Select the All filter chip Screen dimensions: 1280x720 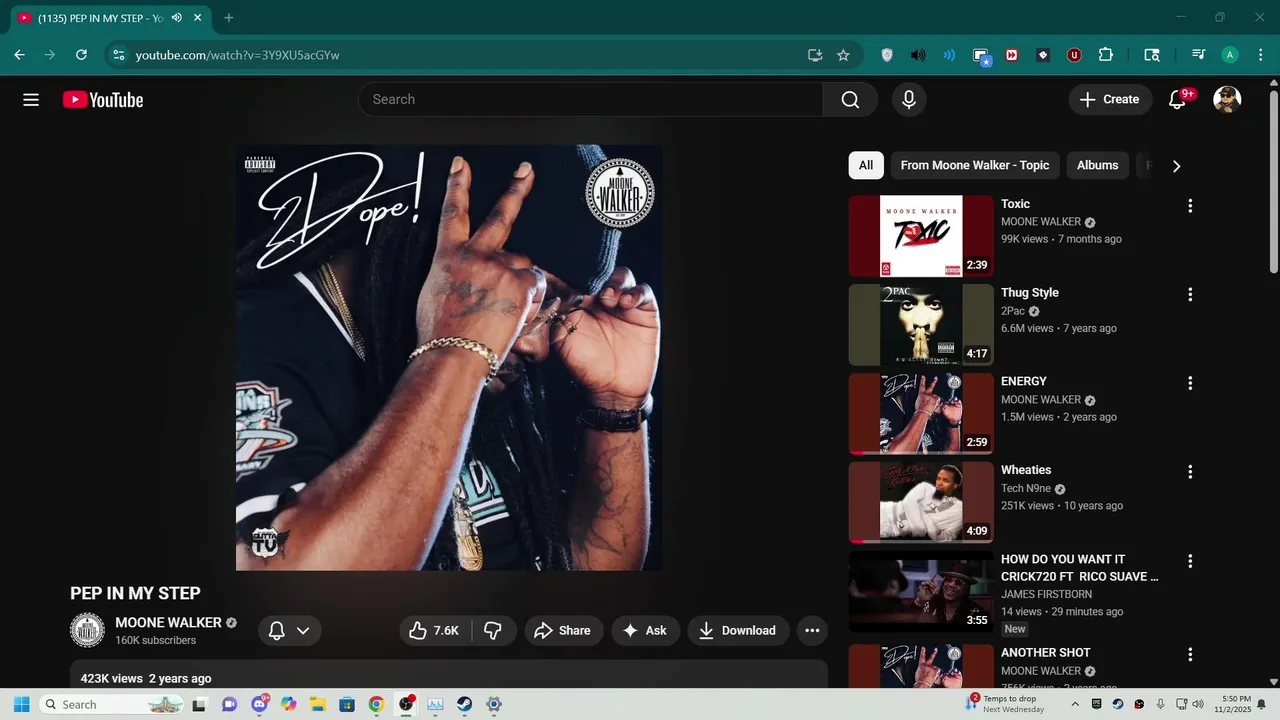(x=866, y=165)
